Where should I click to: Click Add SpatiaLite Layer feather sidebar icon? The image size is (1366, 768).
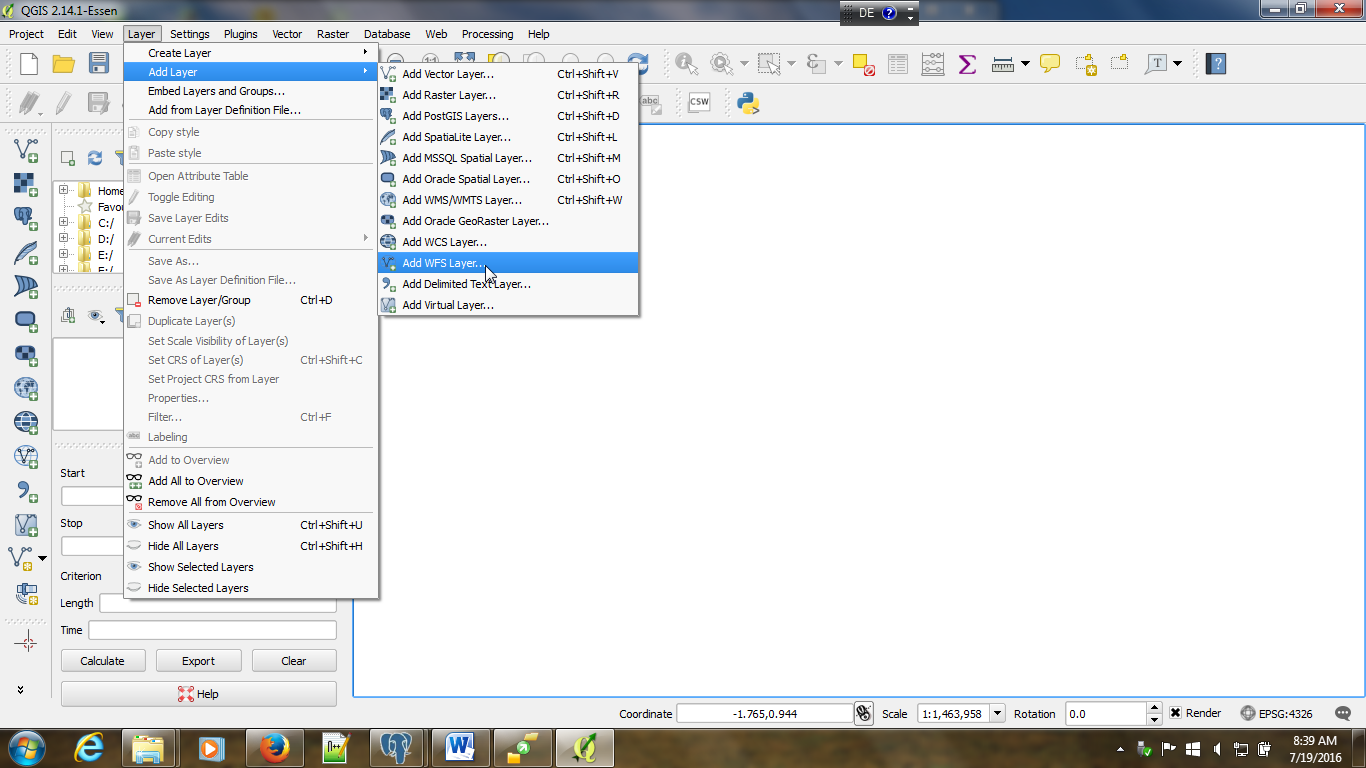pyautogui.click(x=26, y=251)
